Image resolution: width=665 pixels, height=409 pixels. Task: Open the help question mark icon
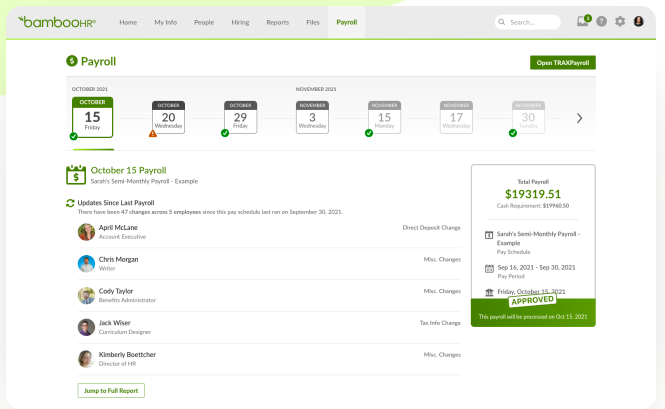(x=601, y=21)
